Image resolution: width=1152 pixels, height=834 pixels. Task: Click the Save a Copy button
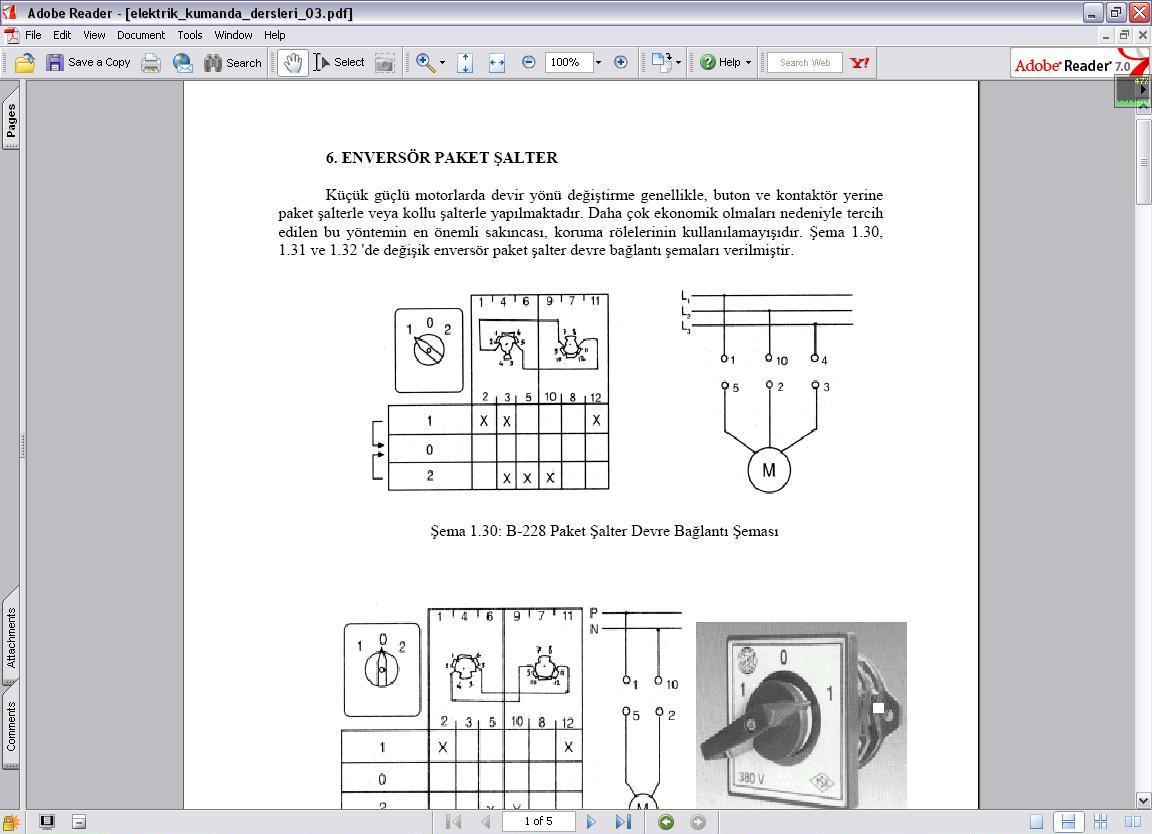click(89, 62)
